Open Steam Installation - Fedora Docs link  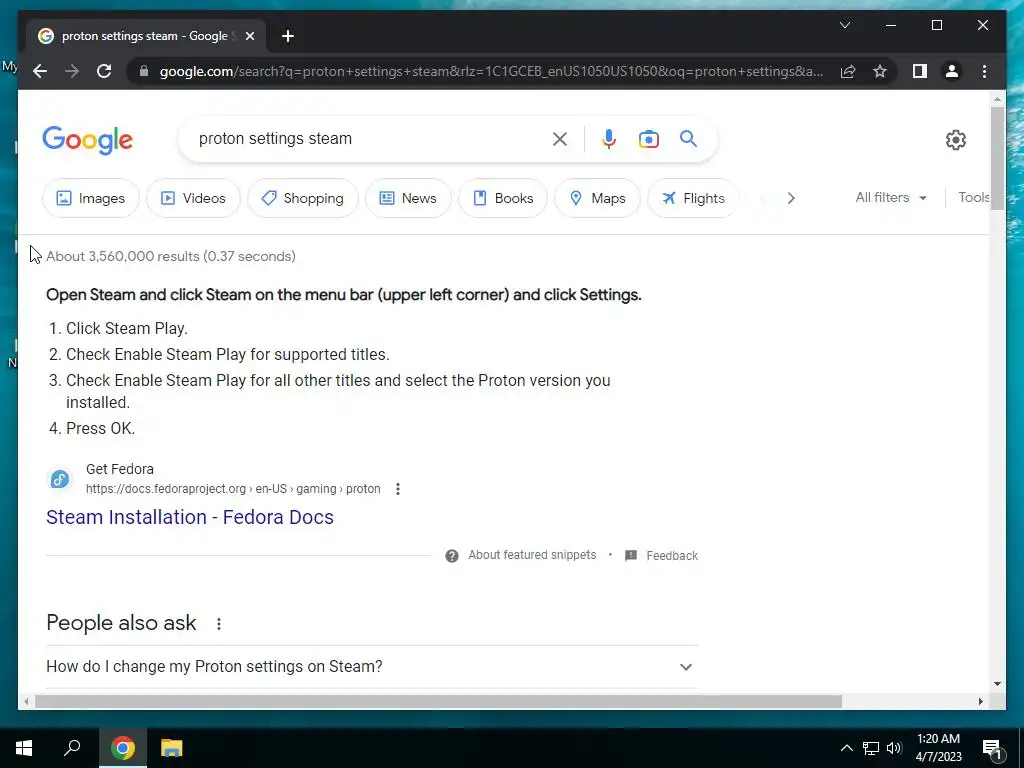[190, 517]
